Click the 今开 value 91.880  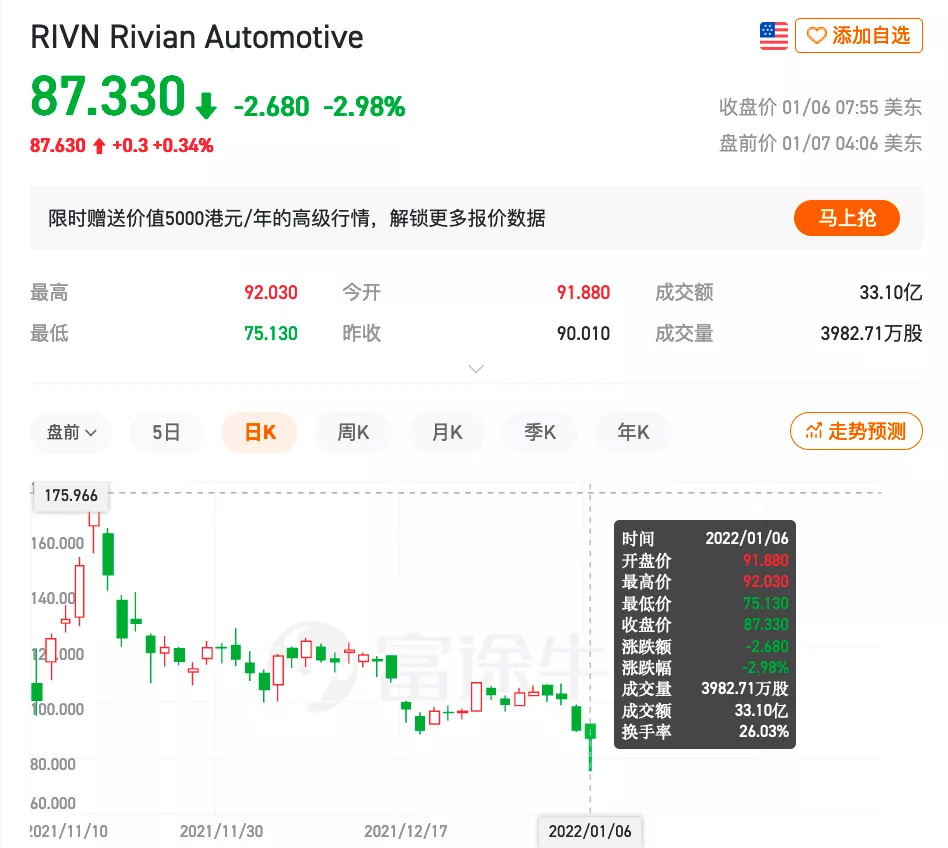pyautogui.click(x=583, y=293)
